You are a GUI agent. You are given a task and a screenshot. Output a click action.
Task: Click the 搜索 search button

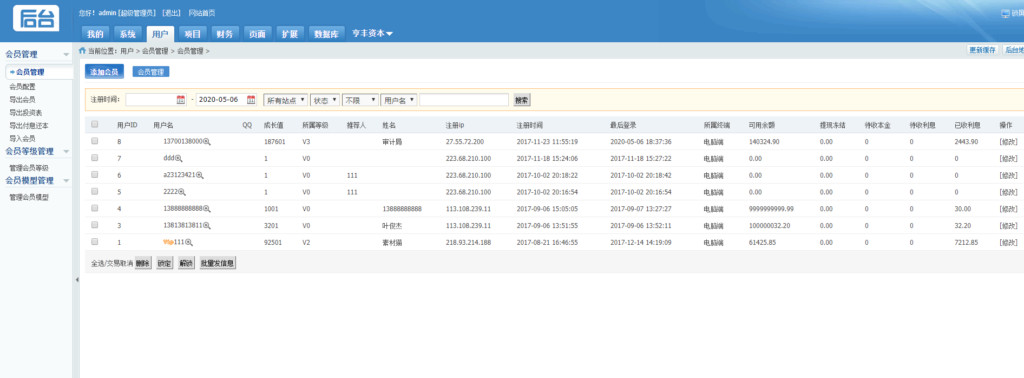tap(522, 100)
